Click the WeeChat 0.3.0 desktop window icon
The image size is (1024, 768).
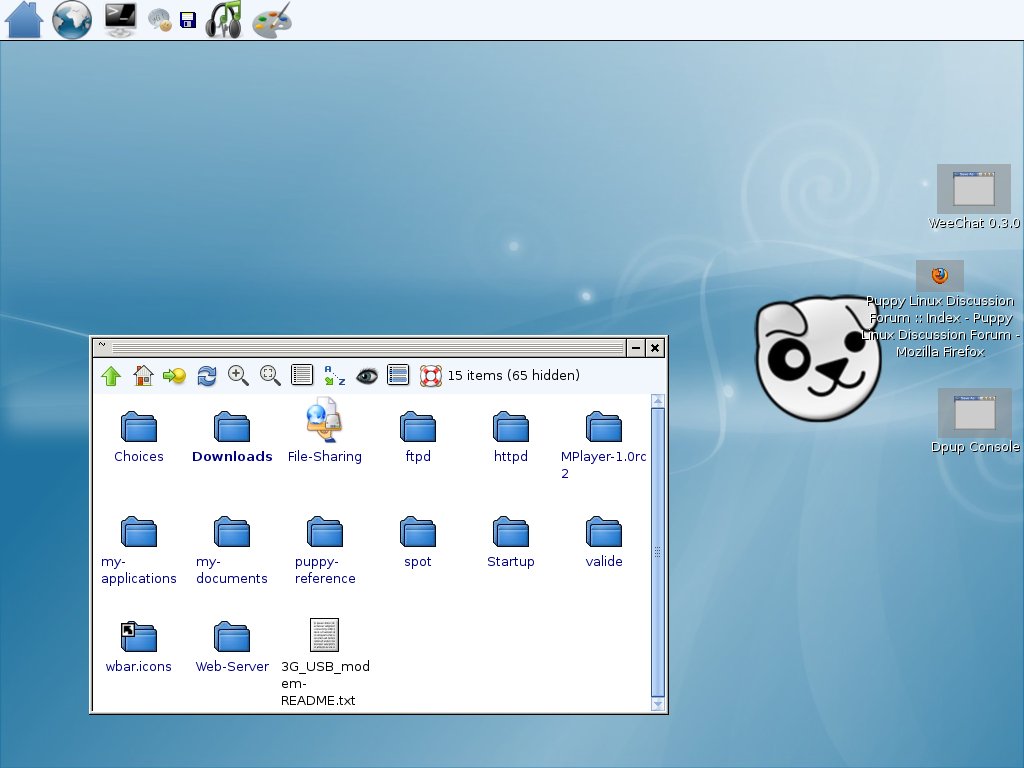pyautogui.click(x=974, y=197)
